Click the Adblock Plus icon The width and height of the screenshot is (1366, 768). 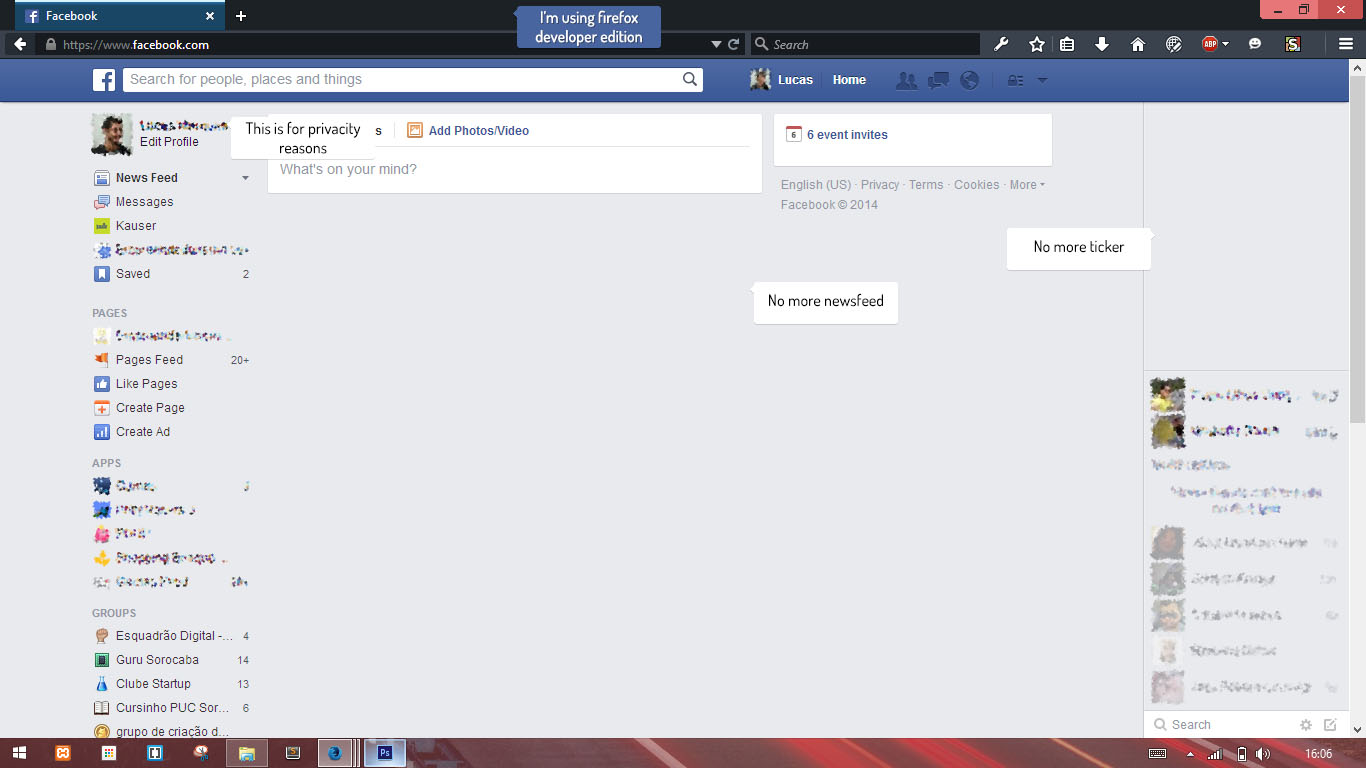pos(1210,44)
